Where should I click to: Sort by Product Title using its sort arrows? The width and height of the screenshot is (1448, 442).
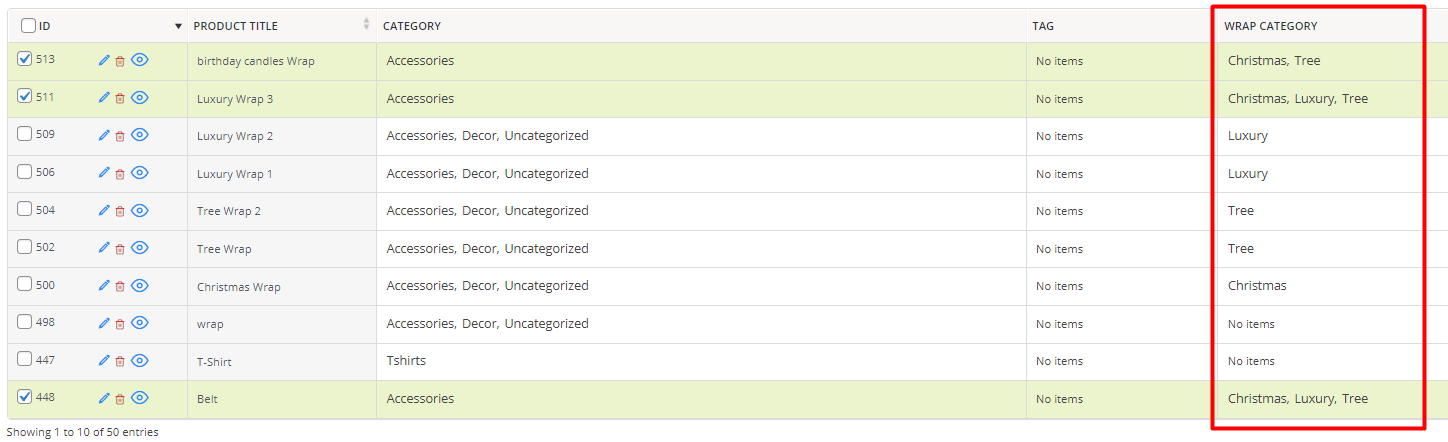tap(367, 25)
